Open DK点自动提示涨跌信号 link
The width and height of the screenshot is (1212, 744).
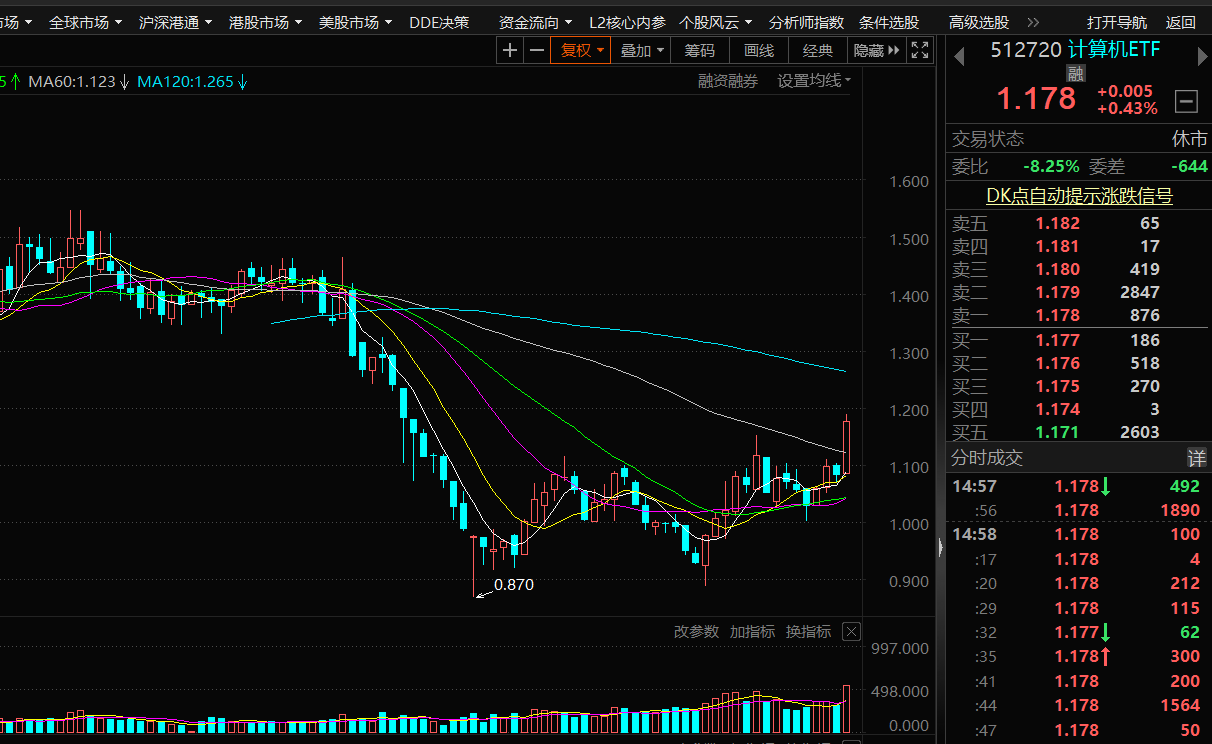(1079, 196)
